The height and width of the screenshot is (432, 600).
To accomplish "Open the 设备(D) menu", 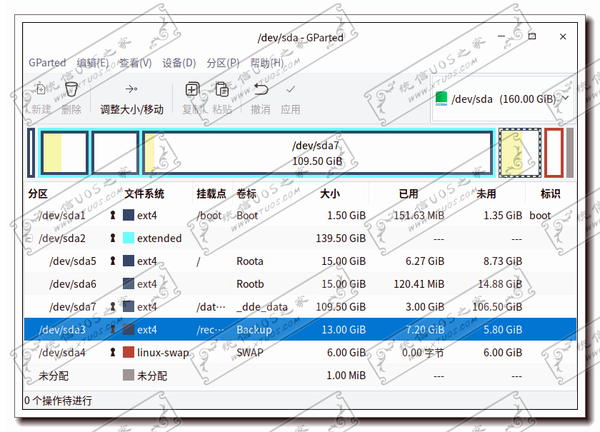I will [179, 62].
